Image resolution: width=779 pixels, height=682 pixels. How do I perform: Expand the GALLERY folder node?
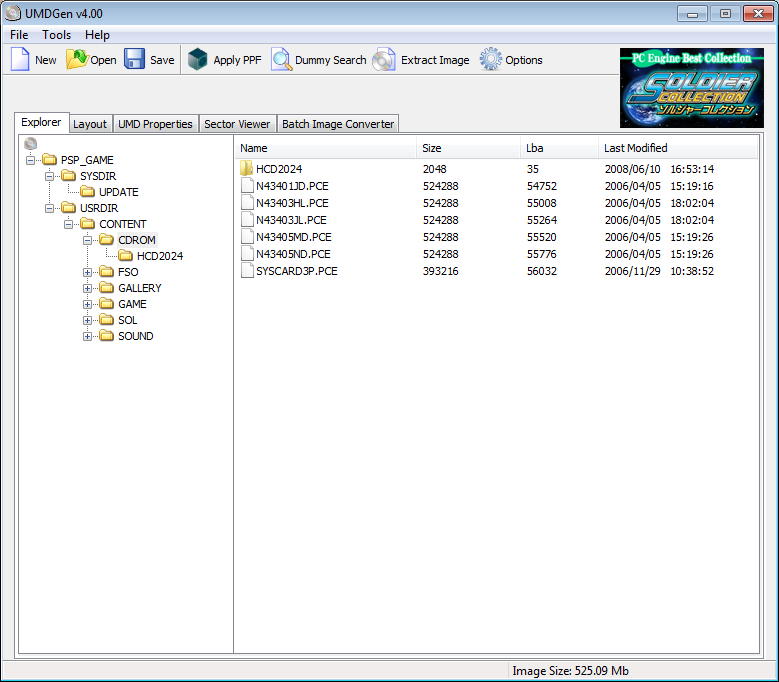pyautogui.click(x=88, y=288)
